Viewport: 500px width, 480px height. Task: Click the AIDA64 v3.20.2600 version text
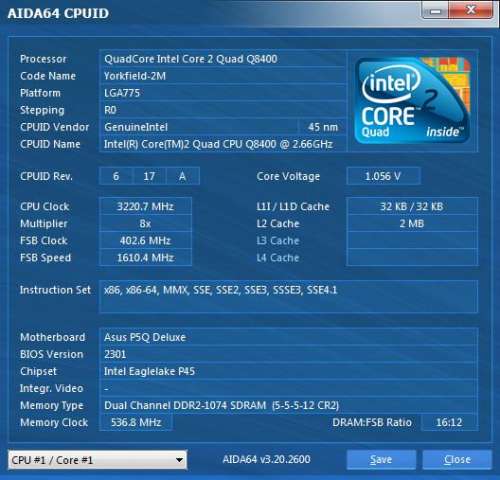coord(266,459)
